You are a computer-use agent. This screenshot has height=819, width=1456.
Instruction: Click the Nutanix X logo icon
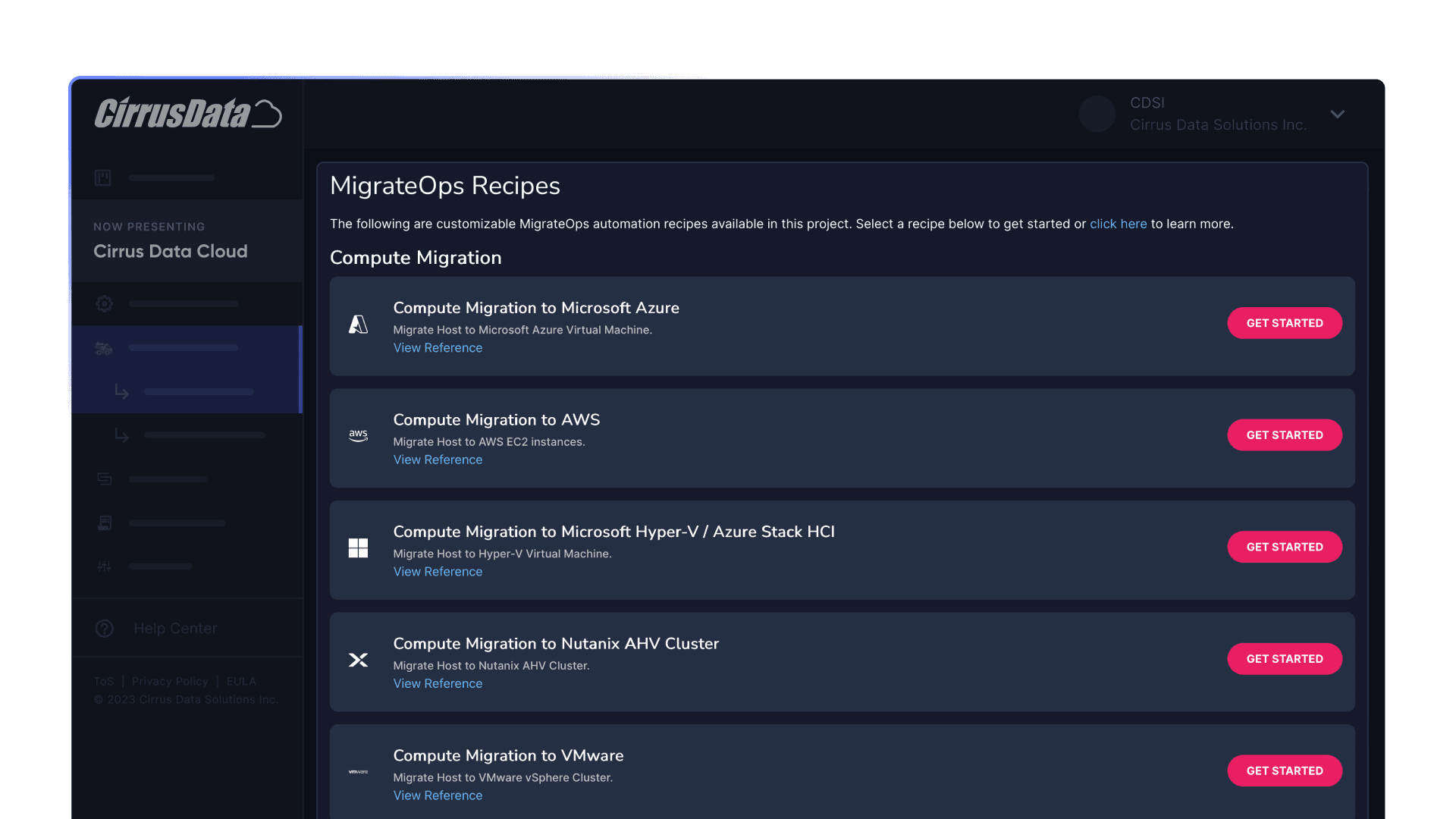358,660
